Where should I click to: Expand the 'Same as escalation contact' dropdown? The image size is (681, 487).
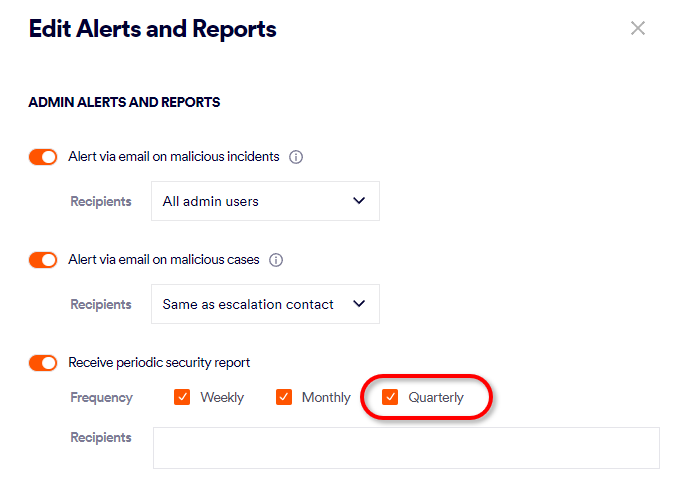pyautogui.click(x=264, y=304)
